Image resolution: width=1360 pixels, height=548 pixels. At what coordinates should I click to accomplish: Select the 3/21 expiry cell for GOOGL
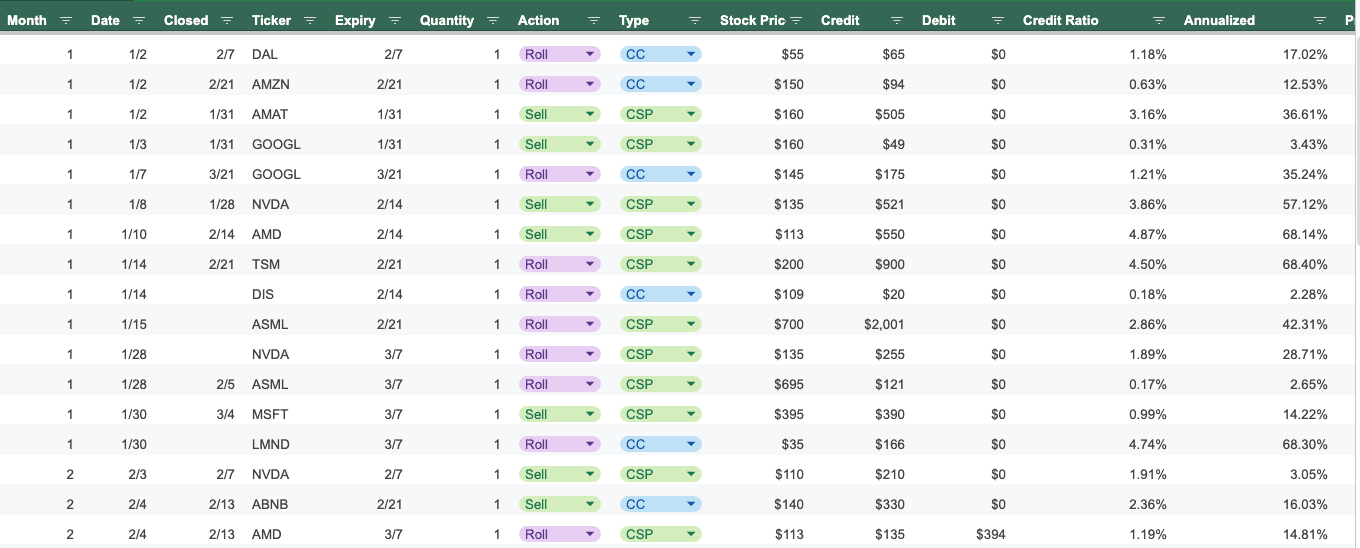click(x=389, y=174)
